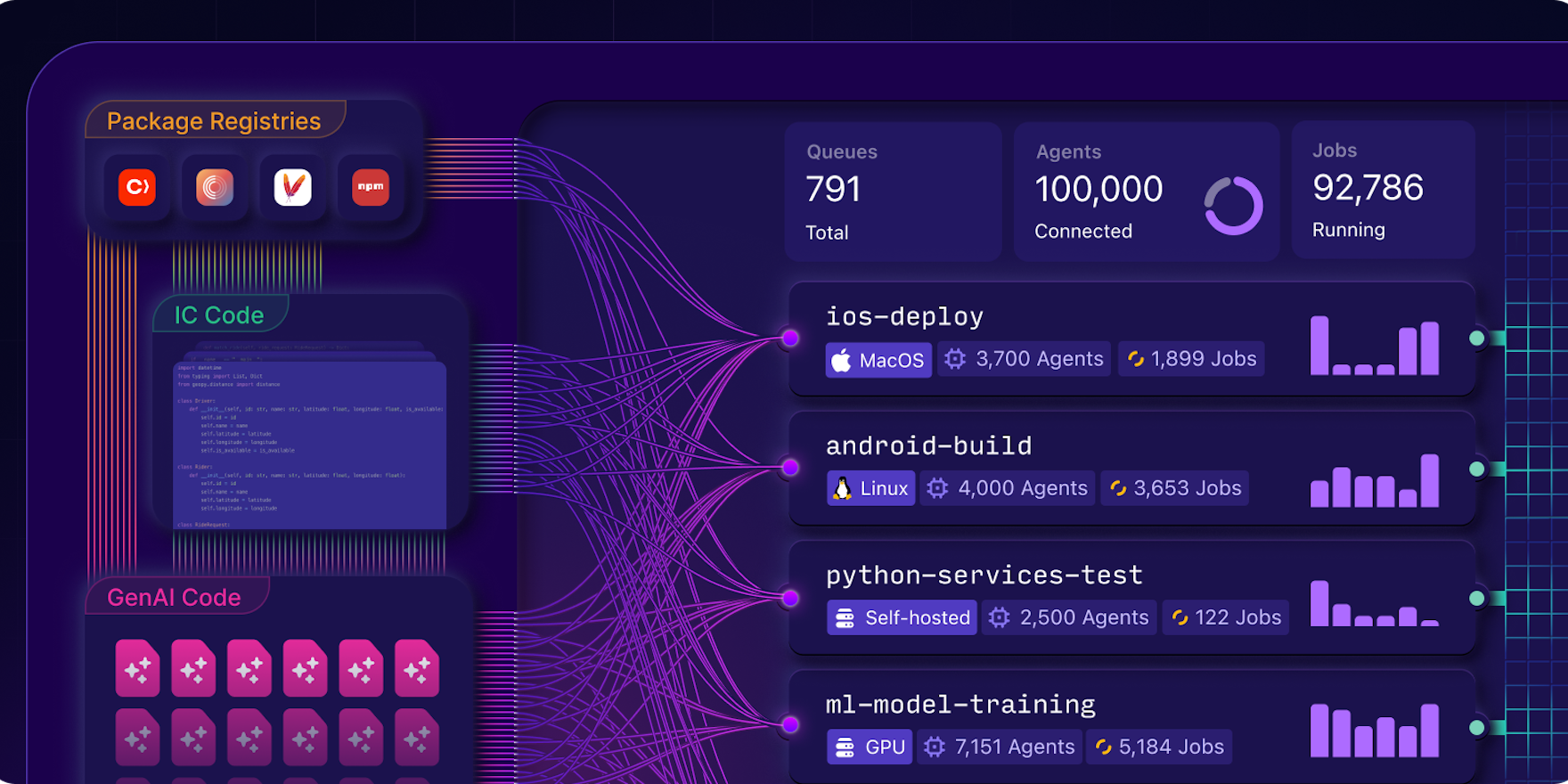1568x784 pixels.
Task: Click the spinner icon beside 3,653 Jobs
Action: (1118, 488)
